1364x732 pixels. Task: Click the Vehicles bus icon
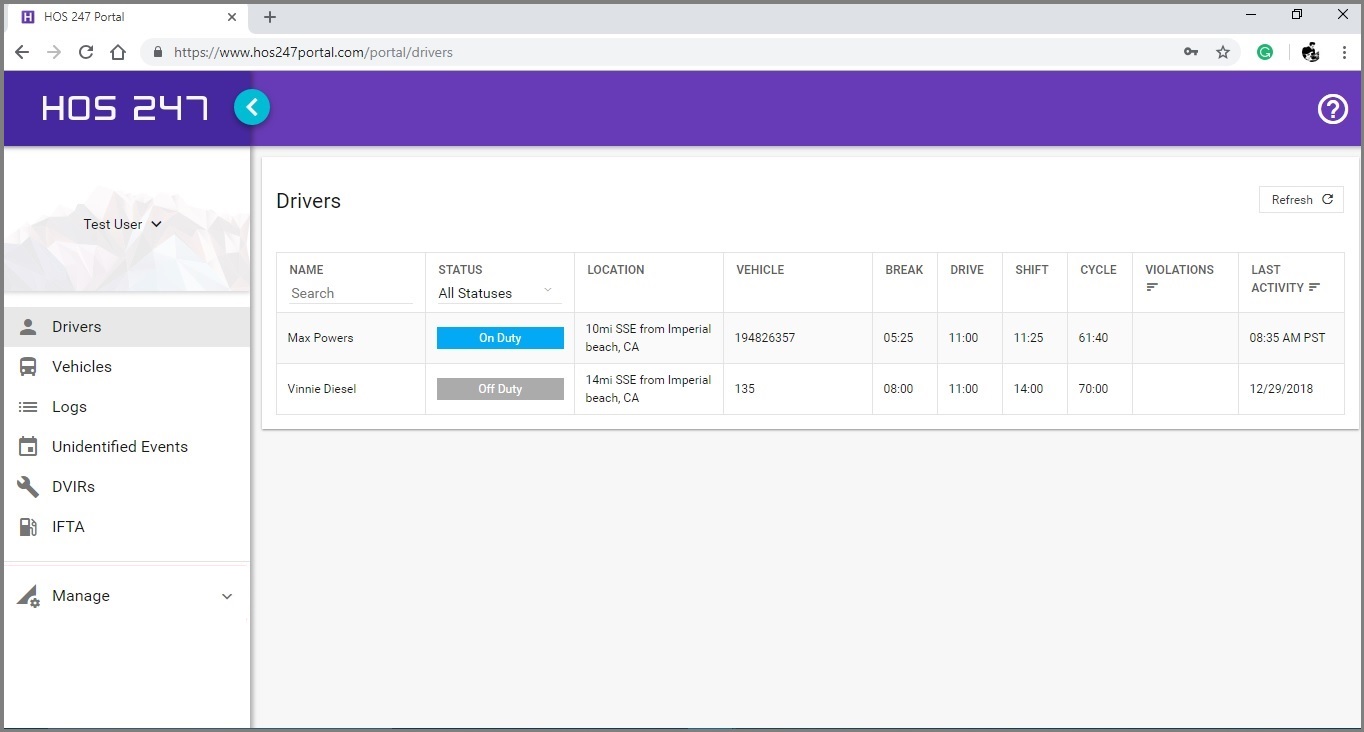coord(29,367)
